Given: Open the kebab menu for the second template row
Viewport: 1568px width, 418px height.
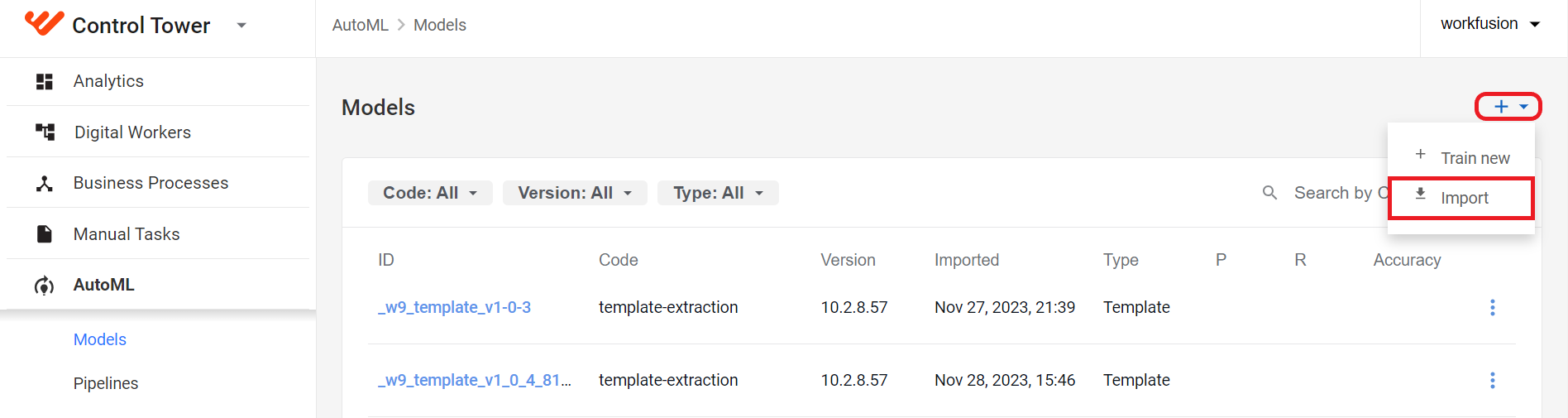Looking at the screenshot, I should click(x=1492, y=381).
